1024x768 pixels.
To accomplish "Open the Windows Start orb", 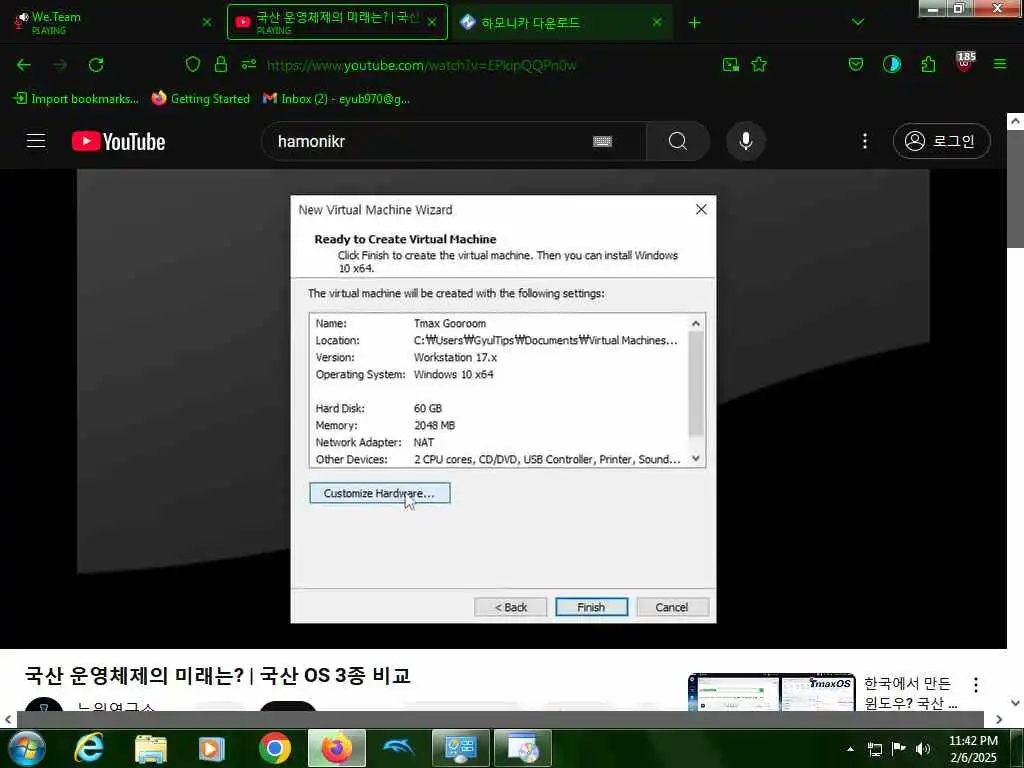I will 27,748.
